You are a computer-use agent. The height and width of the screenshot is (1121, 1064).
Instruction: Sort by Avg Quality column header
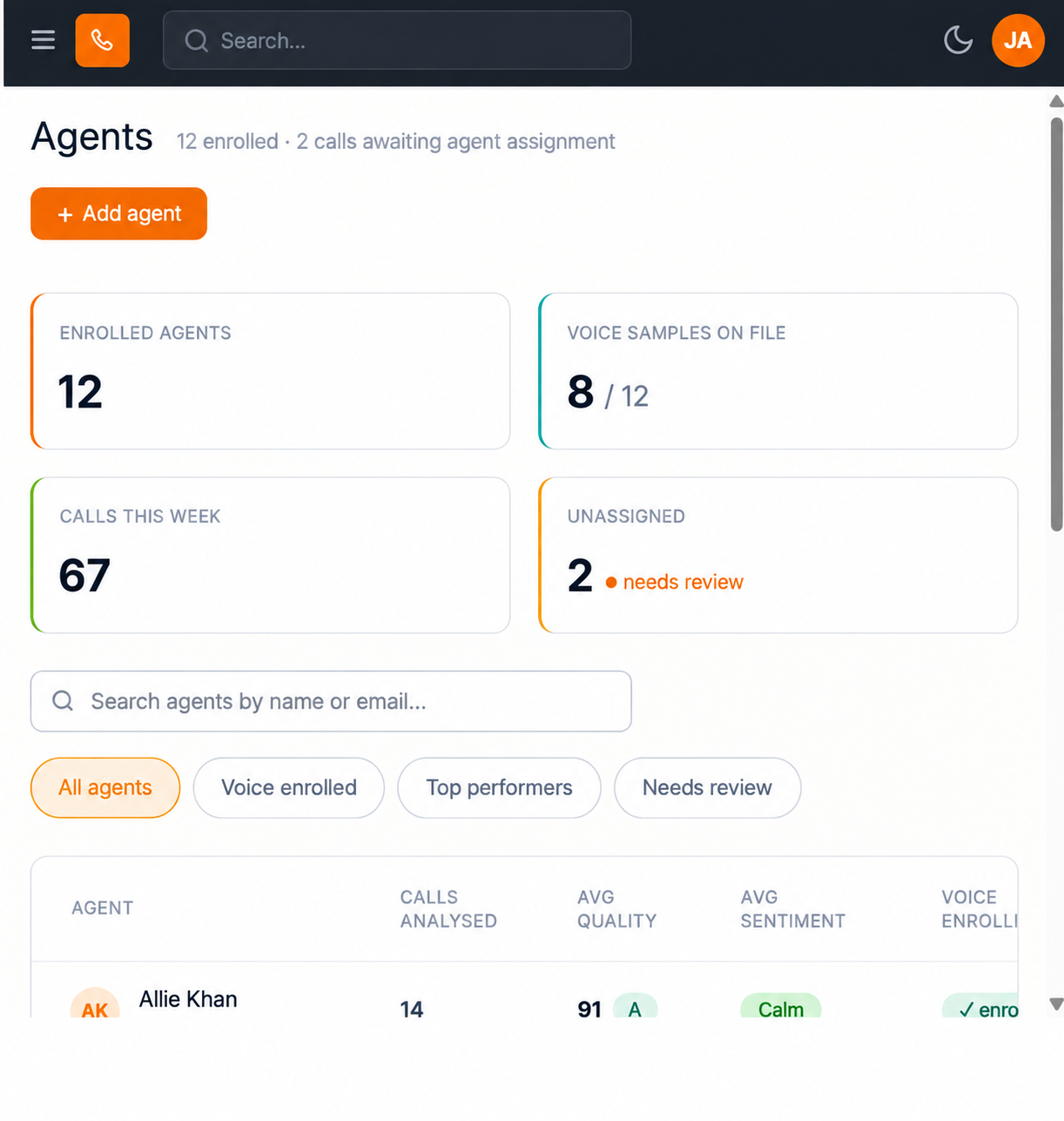(x=616, y=908)
